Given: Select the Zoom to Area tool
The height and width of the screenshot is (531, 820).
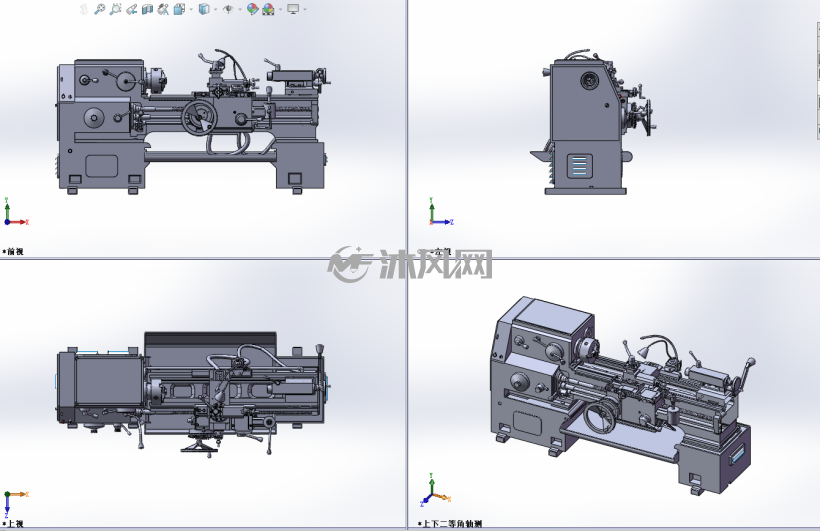Looking at the screenshot, I should click(115, 9).
